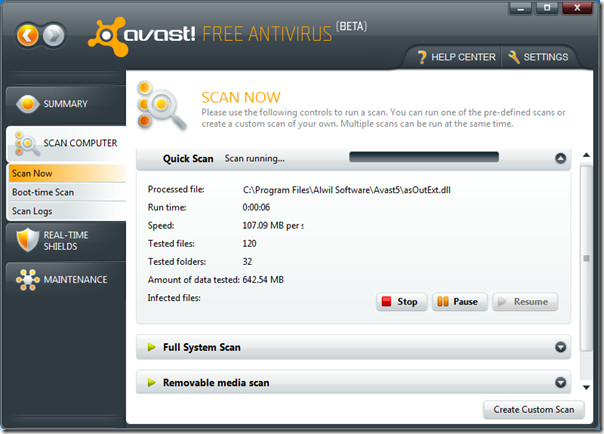Close the avast! window

tap(577, 8)
